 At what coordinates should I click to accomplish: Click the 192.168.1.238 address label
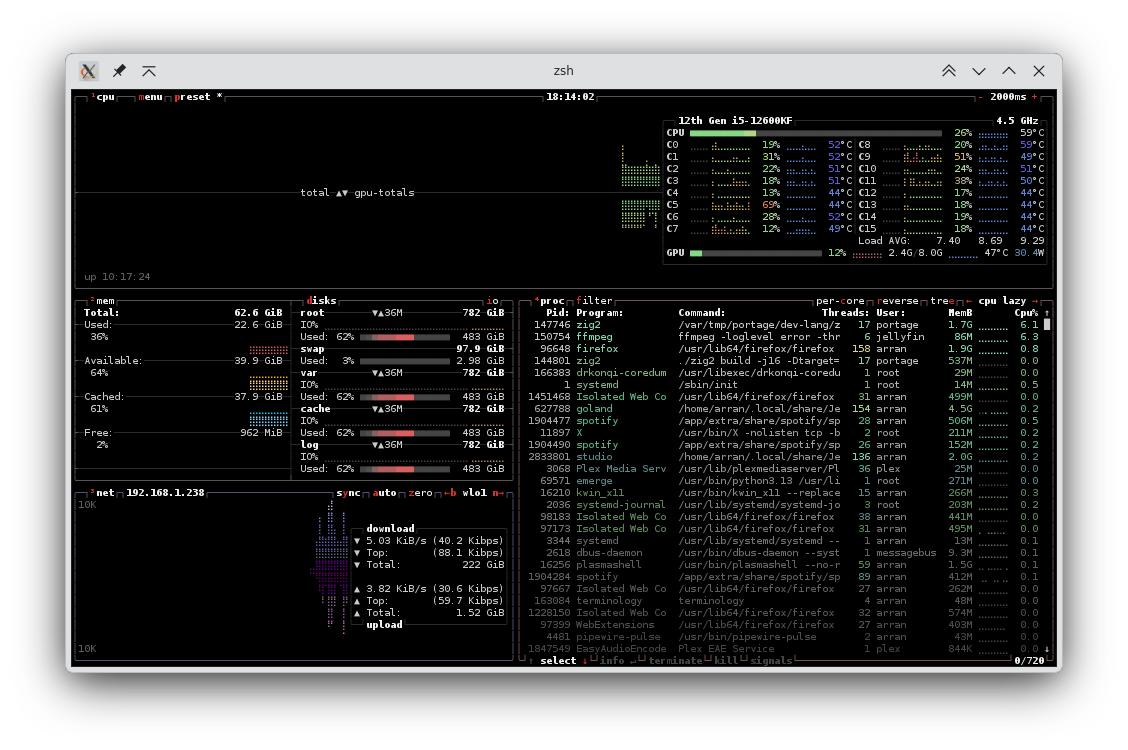(x=165, y=493)
